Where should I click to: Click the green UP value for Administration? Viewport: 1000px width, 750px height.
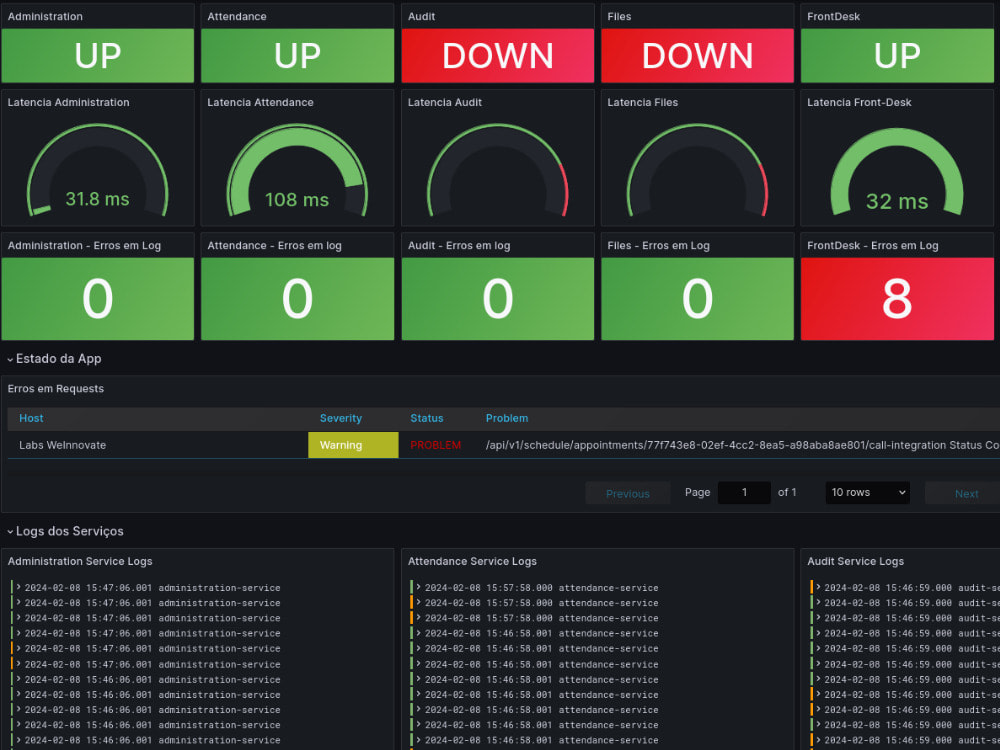point(98,55)
